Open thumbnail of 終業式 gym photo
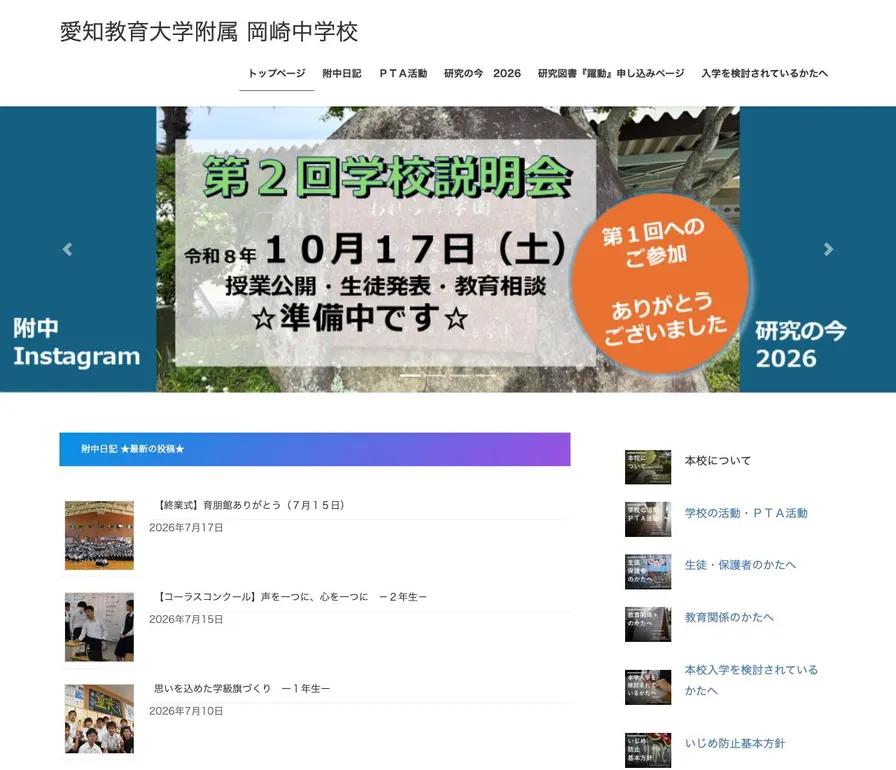Screen dimensions: 896x770 click(x=99, y=535)
